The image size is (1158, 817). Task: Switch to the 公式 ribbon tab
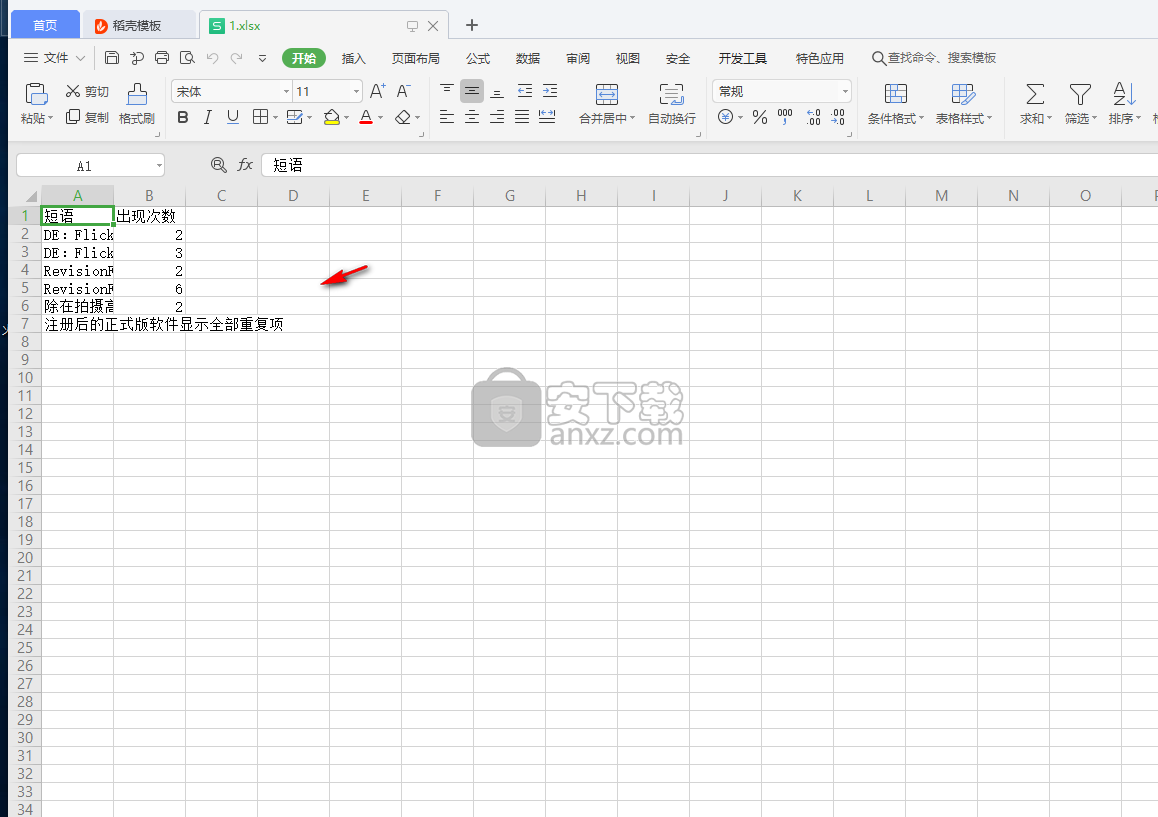(478, 58)
